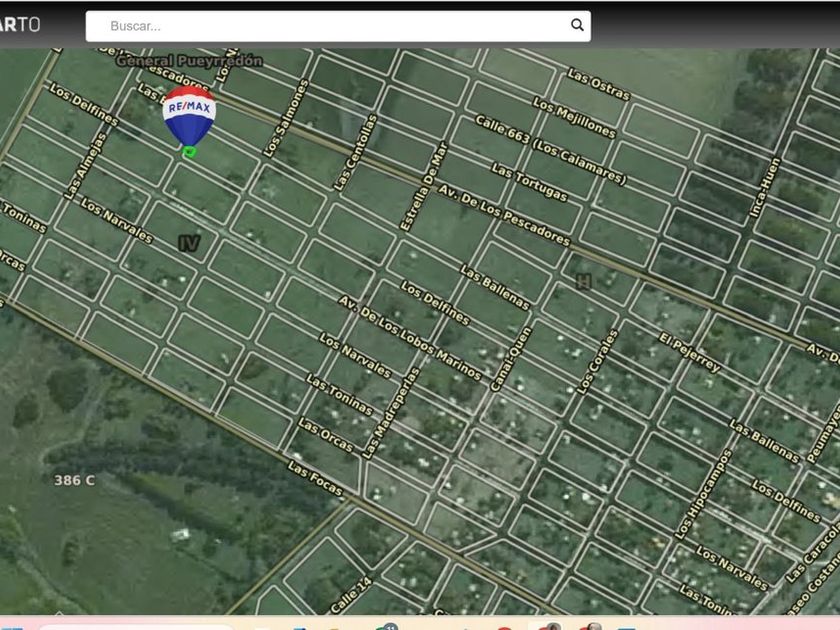This screenshot has width=840, height=630.
Task: Click the IV section label on map
Action: 189,243
